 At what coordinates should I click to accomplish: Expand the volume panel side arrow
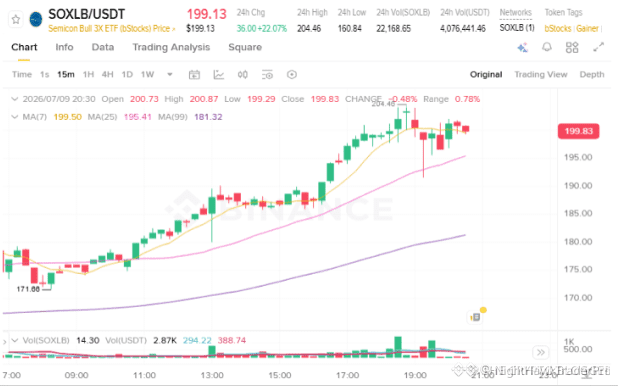[5, 341]
